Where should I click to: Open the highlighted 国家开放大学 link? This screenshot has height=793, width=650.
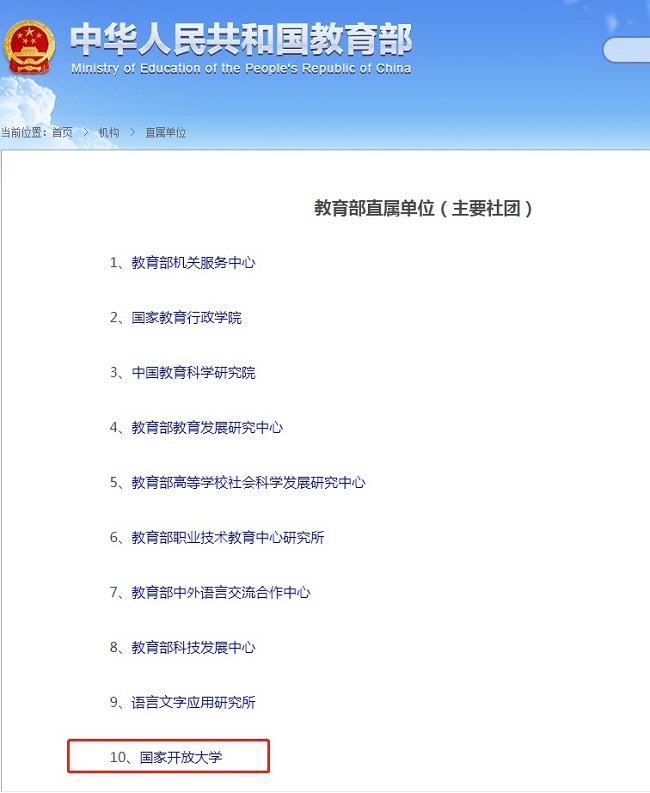181,757
